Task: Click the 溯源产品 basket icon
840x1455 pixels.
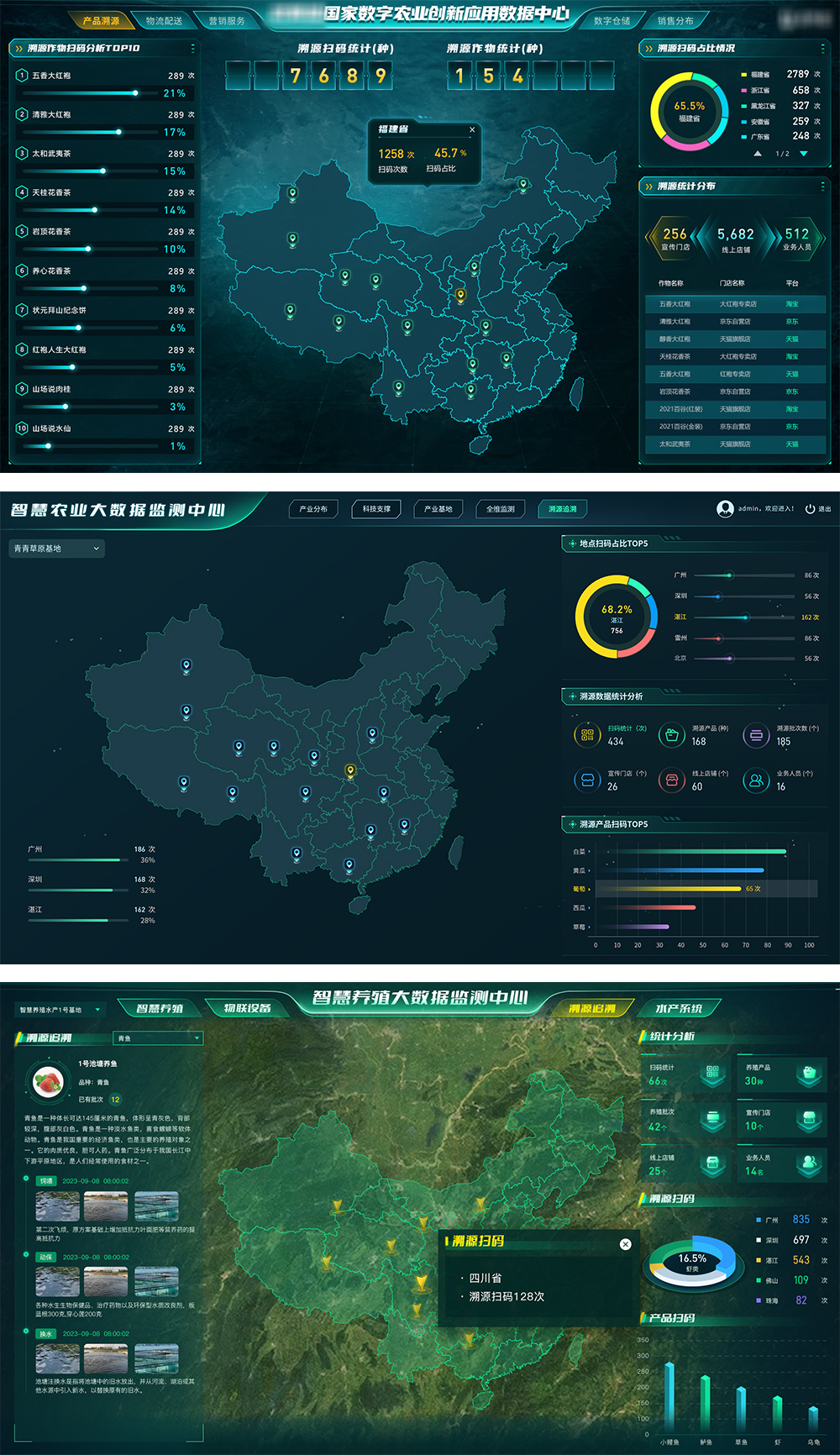Action: (x=671, y=735)
